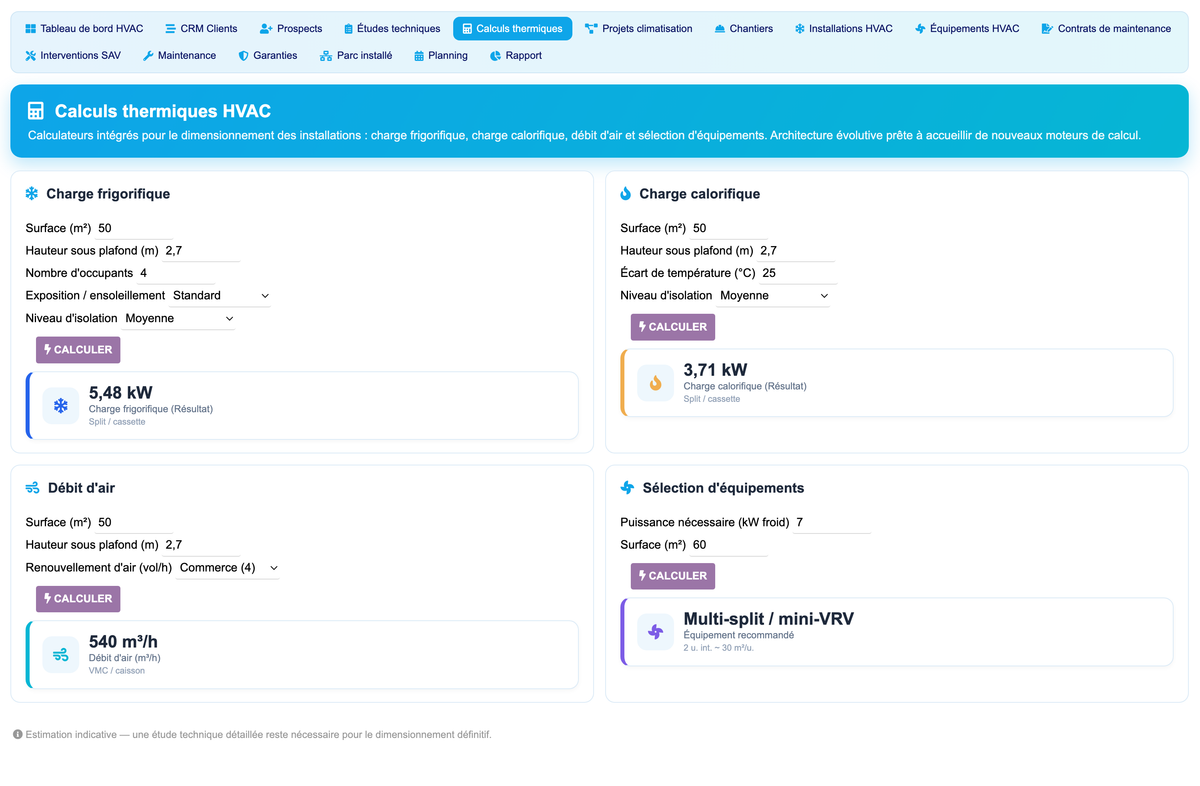Click the wind icon beside Débit d'air heading

click(x=33, y=488)
